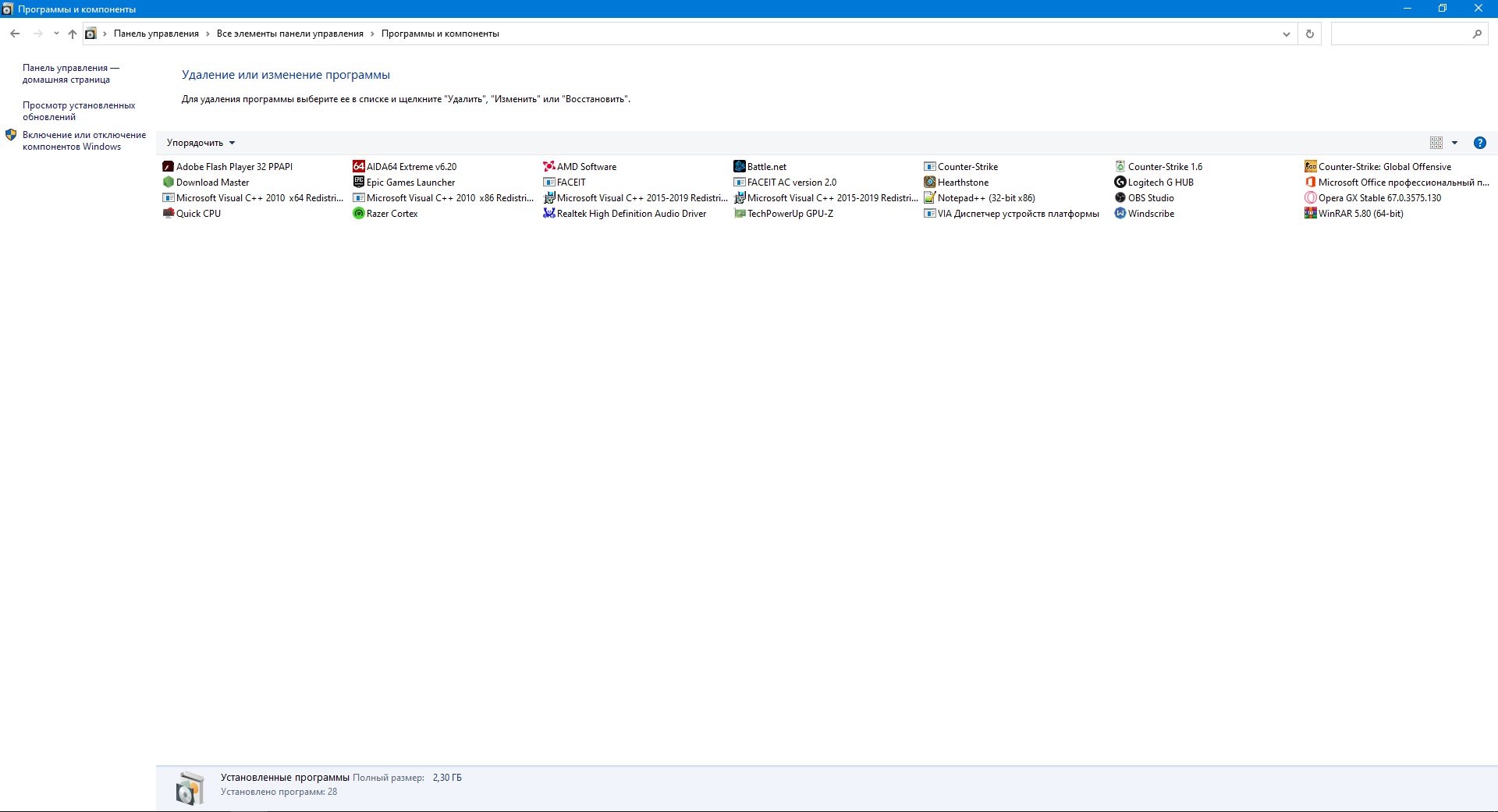Viewport: 1498px width, 812px height.
Task: Click the change view grid icon
Action: point(1436,143)
